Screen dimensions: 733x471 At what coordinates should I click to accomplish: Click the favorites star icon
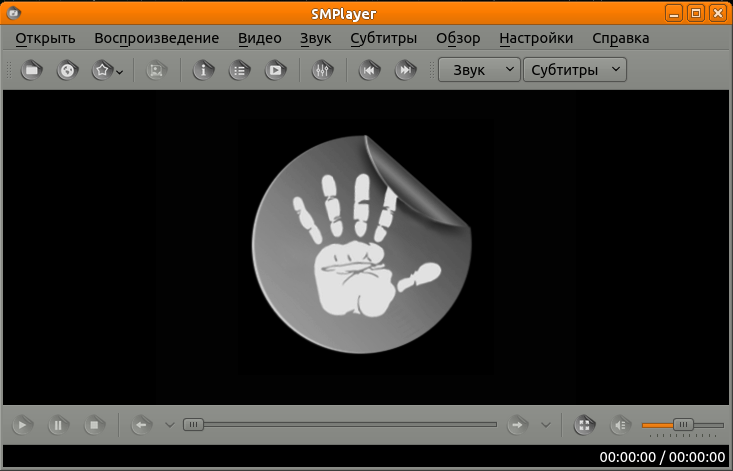click(x=102, y=71)
